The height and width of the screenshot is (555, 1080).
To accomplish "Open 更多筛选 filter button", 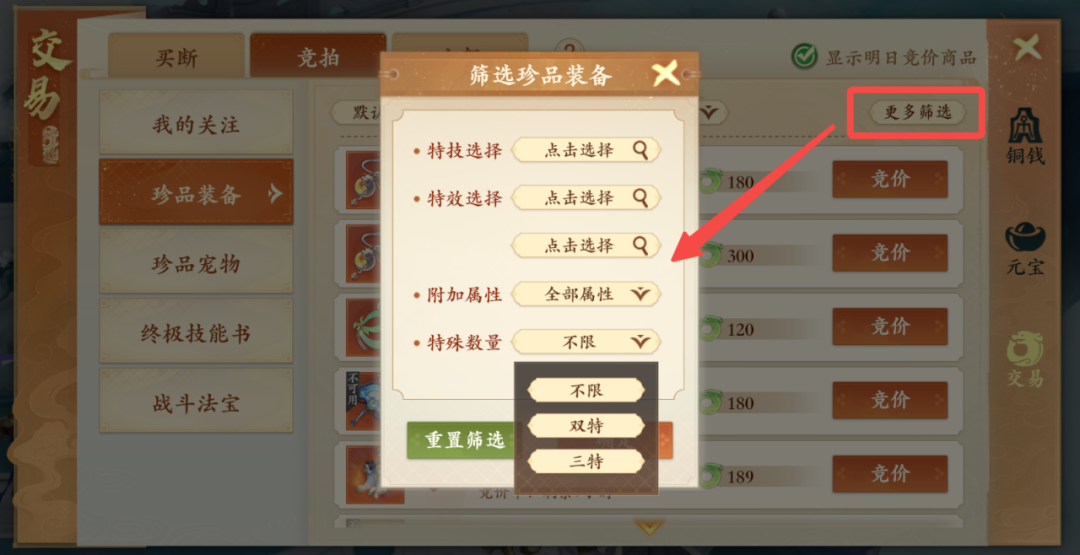I will pyautogui.click(x=917, y=112).
